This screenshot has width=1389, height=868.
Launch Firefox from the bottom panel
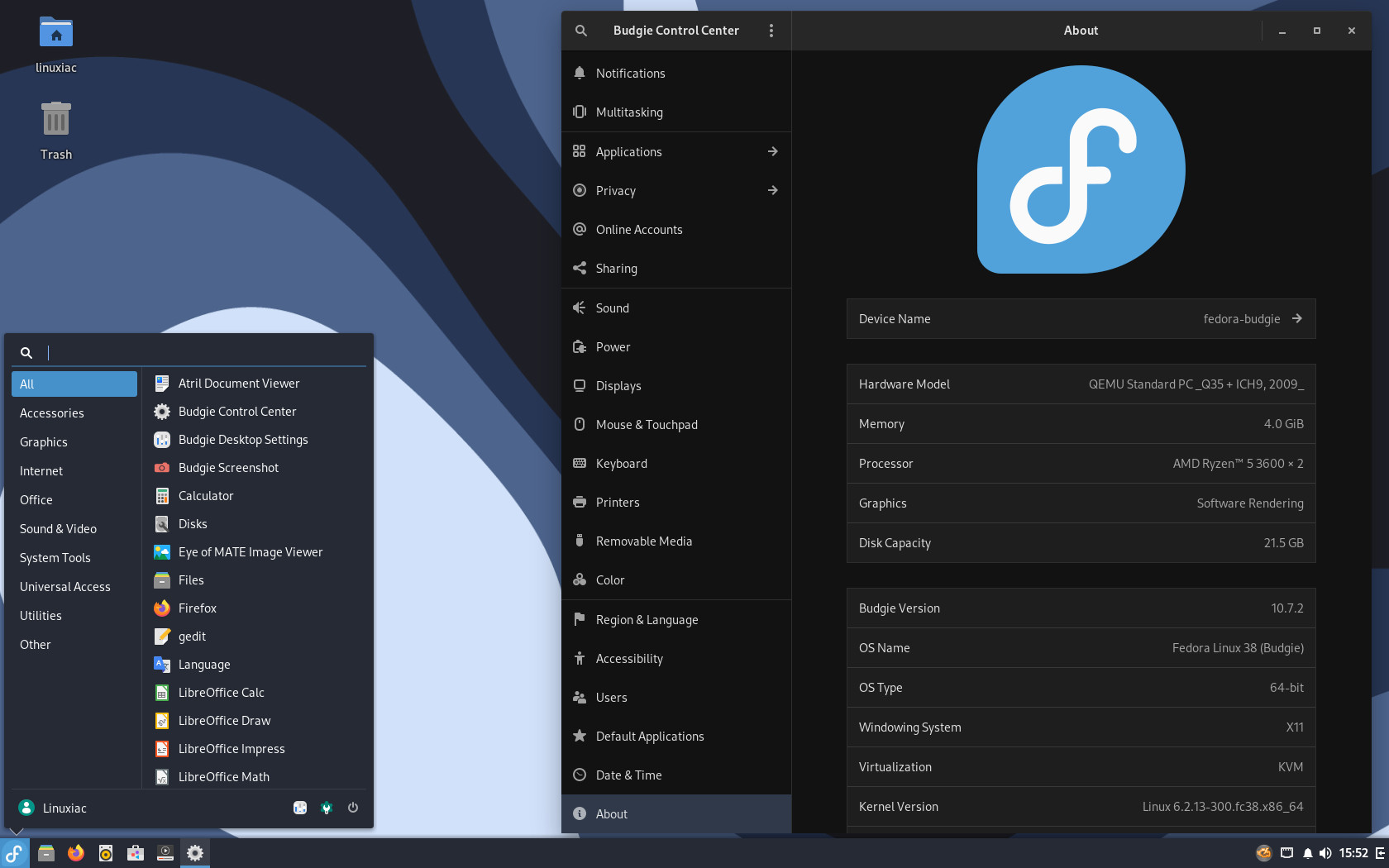[76, 853]
